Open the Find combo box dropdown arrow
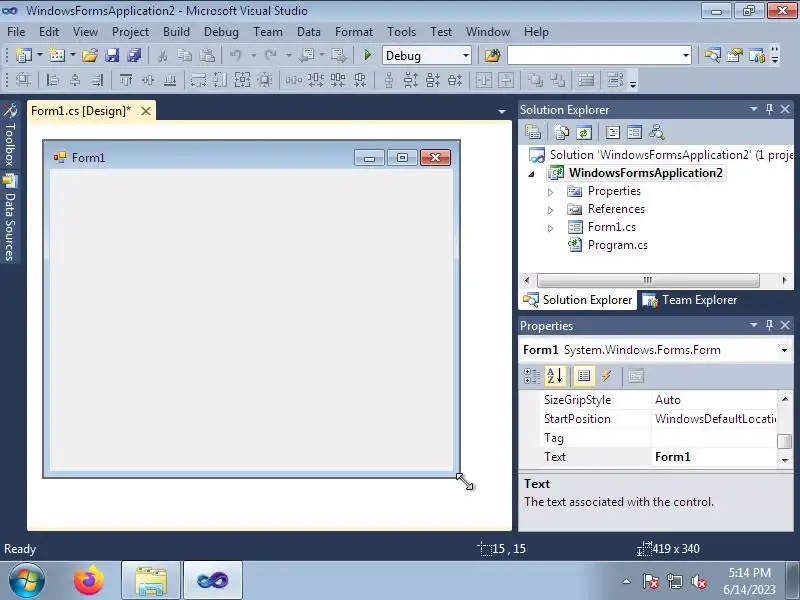This screenshot has width=800, height=600. (686, 56)
